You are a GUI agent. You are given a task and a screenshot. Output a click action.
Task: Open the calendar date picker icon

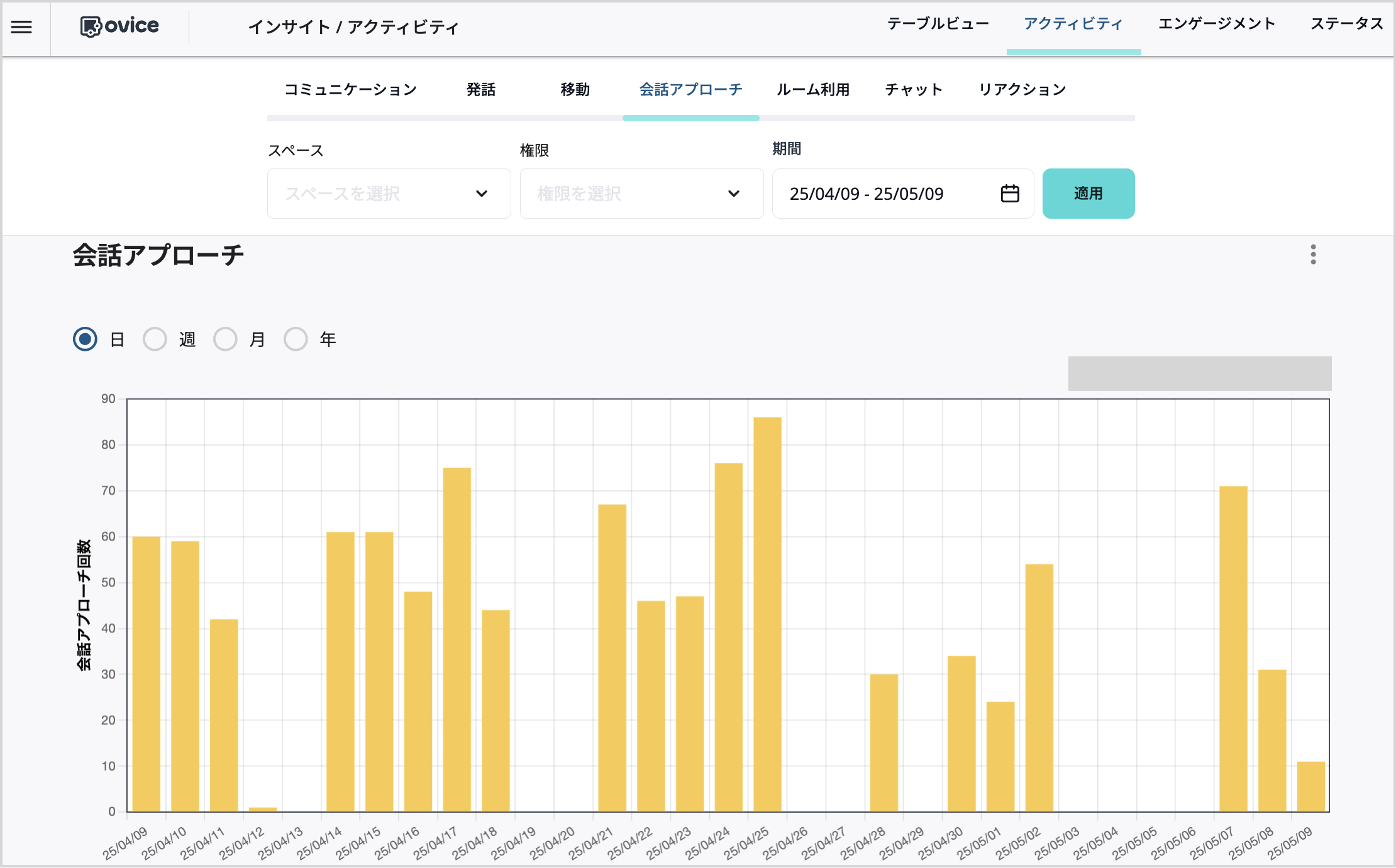(1010, 194)
